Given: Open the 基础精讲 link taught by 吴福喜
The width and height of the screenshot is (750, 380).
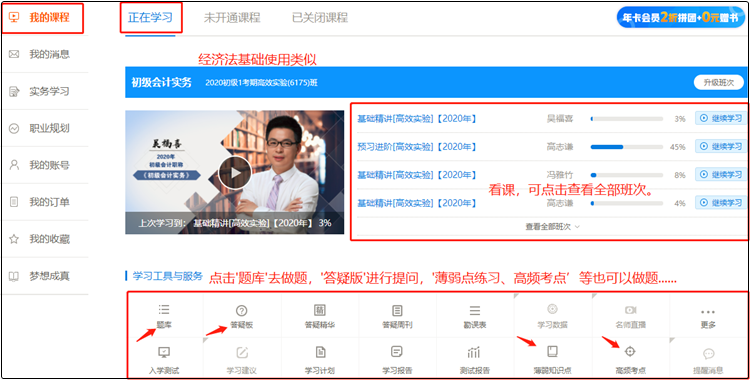Looking at the screenshot, I should click(417, 119).
